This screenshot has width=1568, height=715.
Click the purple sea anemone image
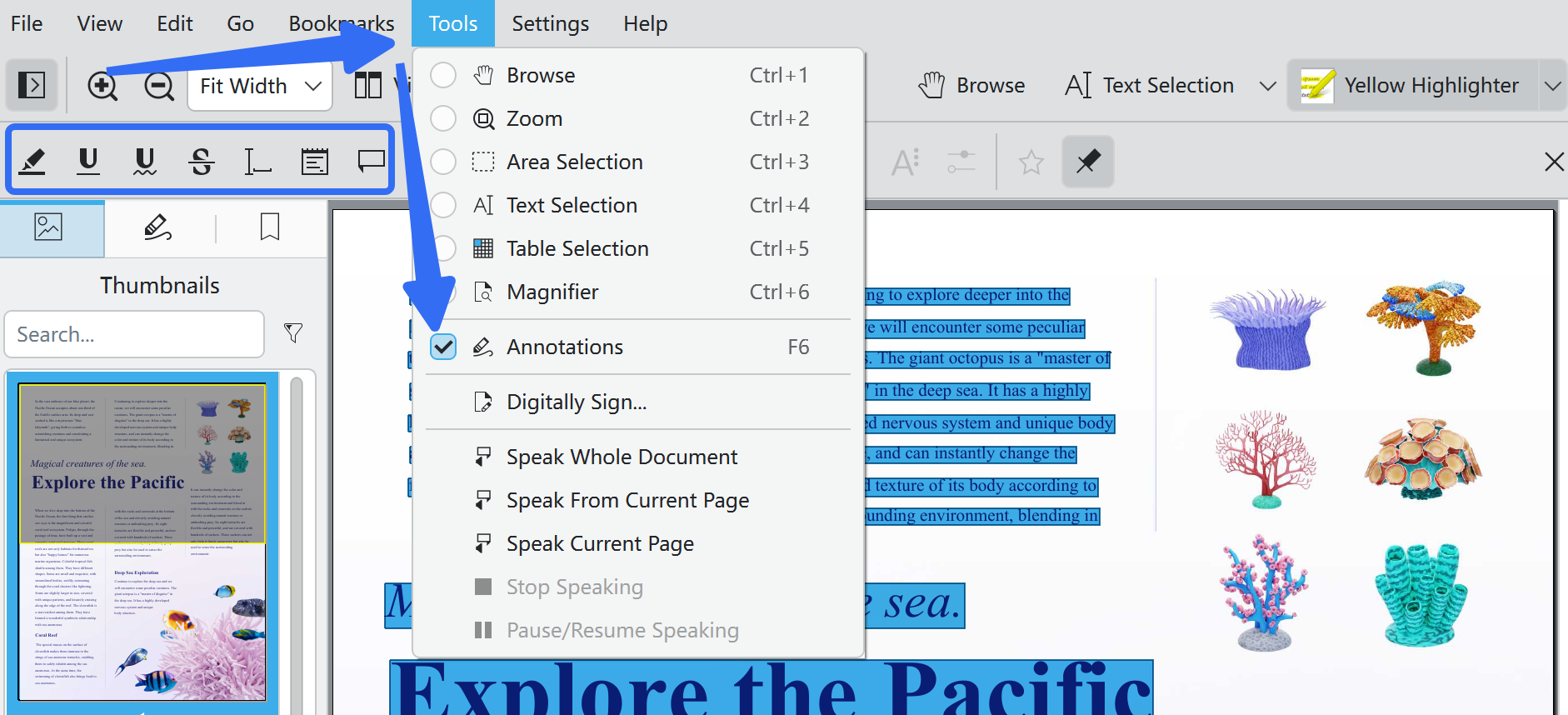(1267, 329)
